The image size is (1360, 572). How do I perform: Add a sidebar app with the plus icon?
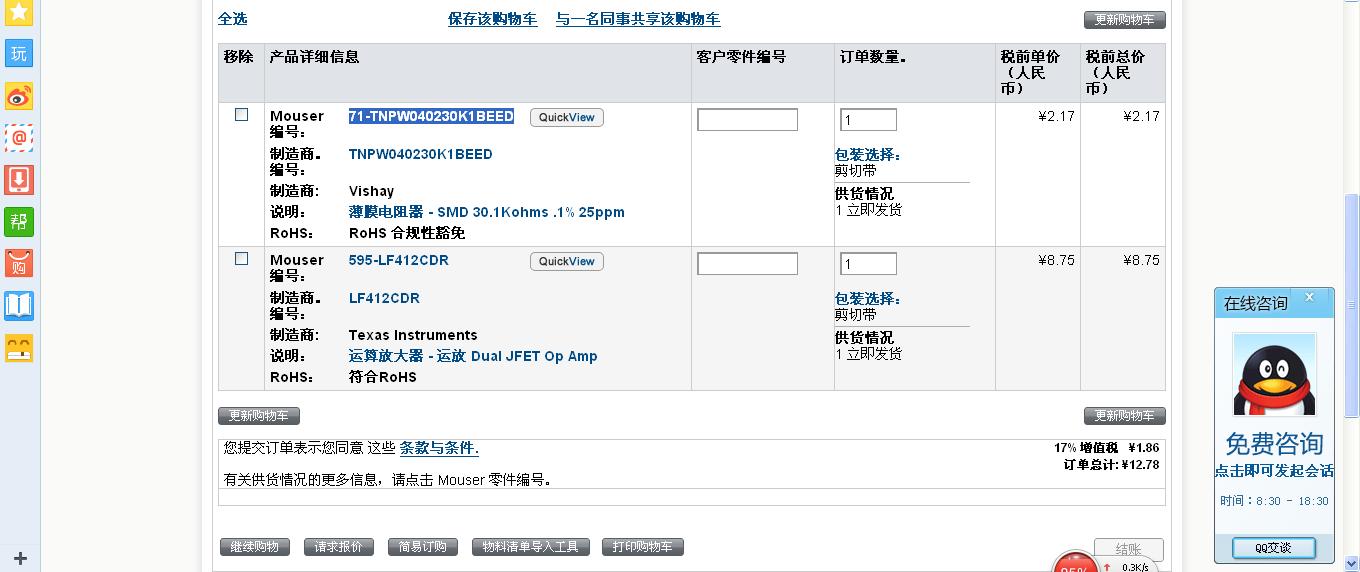19,558
